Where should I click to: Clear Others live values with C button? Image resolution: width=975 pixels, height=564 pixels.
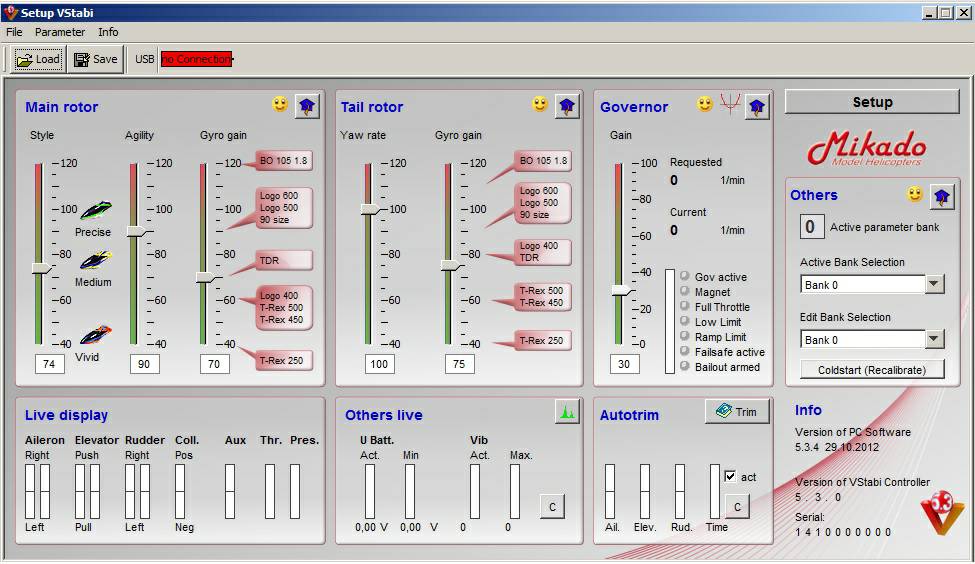[x=552, y=507]
